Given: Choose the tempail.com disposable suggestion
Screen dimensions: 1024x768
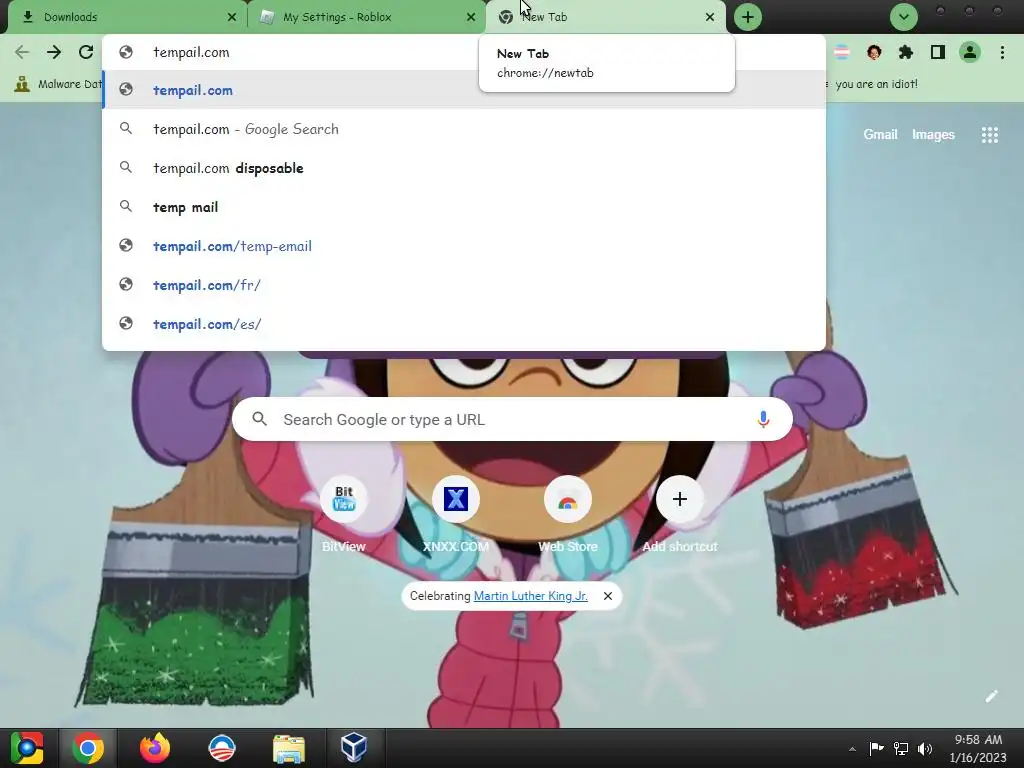Looking at the screenshot, I should click(x=464, y=168).
